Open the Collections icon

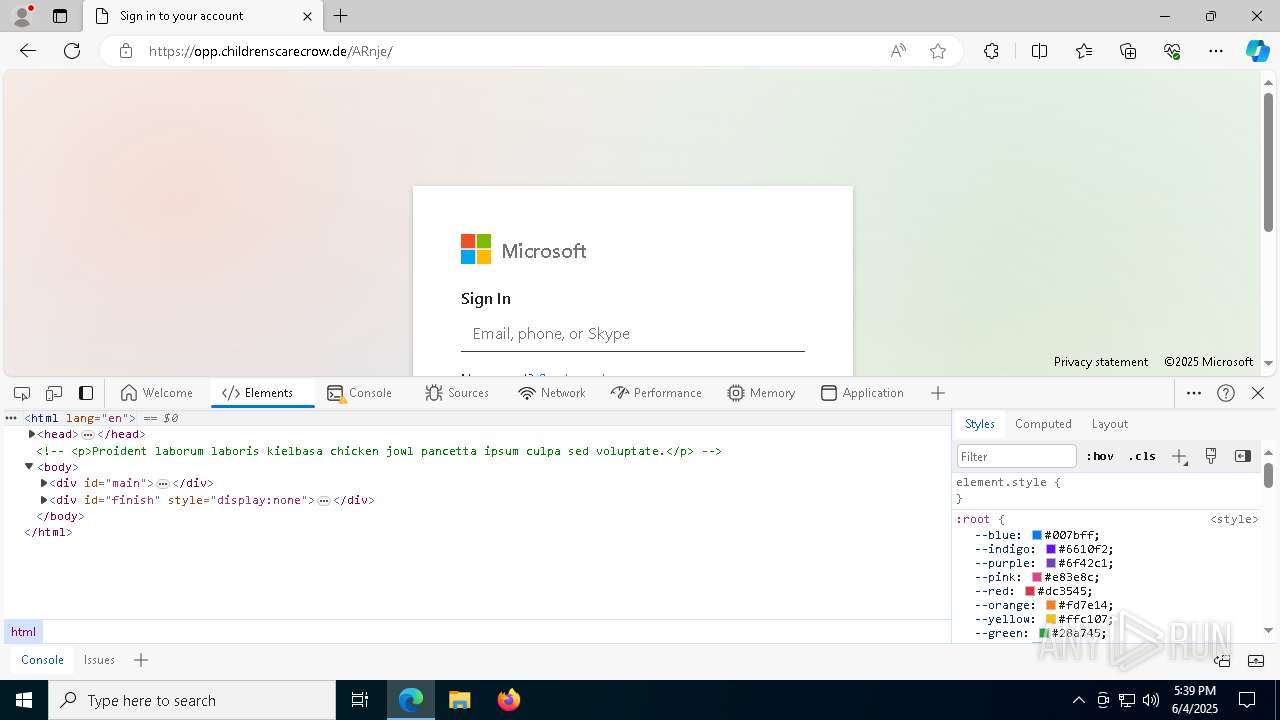[x=1128, y=51]
